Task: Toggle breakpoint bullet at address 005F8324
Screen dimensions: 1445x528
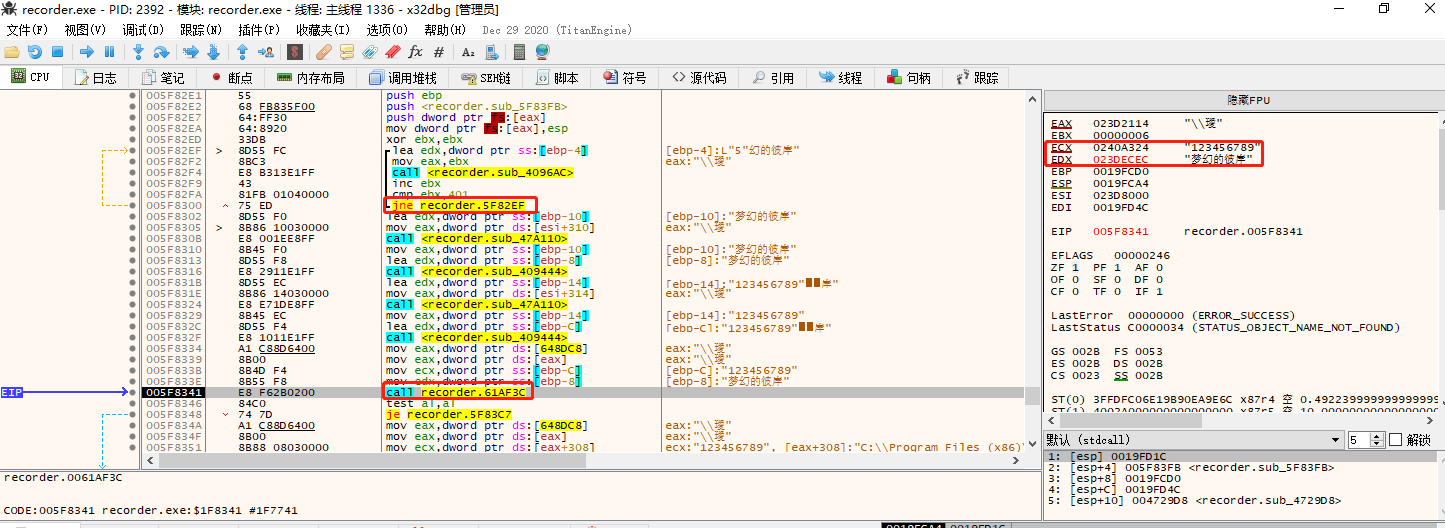Action: 132,304
